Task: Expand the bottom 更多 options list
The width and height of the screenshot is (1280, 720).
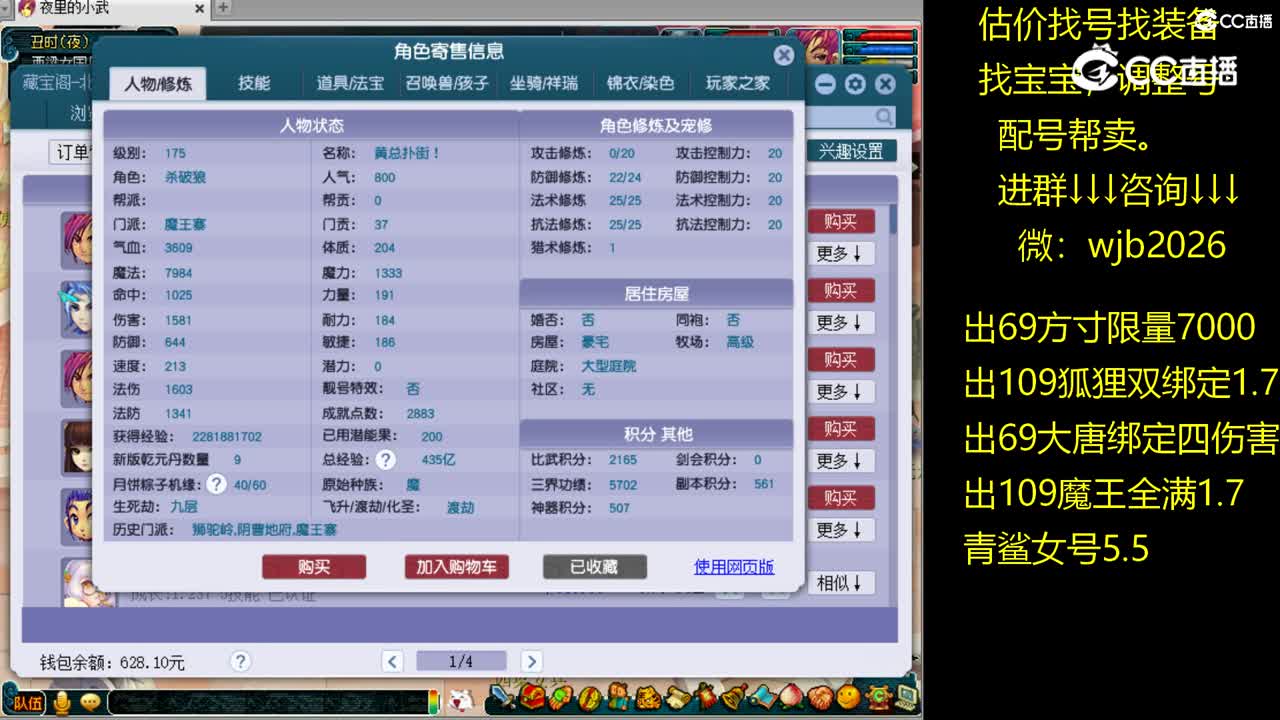Action: click(x=842, y=530)
